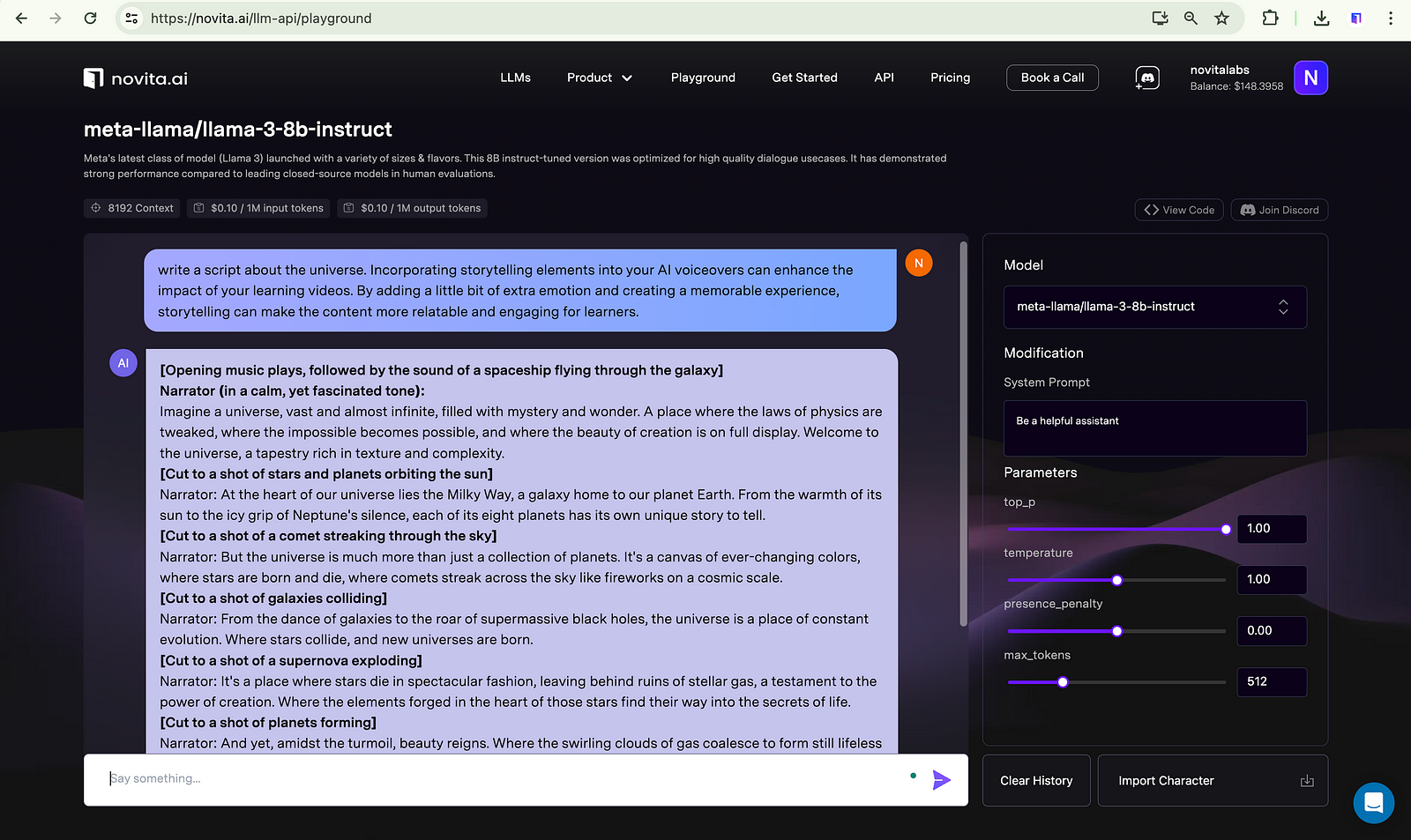
Task: Click the $0.10 / 1M output tokens badge
Action: pyautogui.click(x=412, y=208)
